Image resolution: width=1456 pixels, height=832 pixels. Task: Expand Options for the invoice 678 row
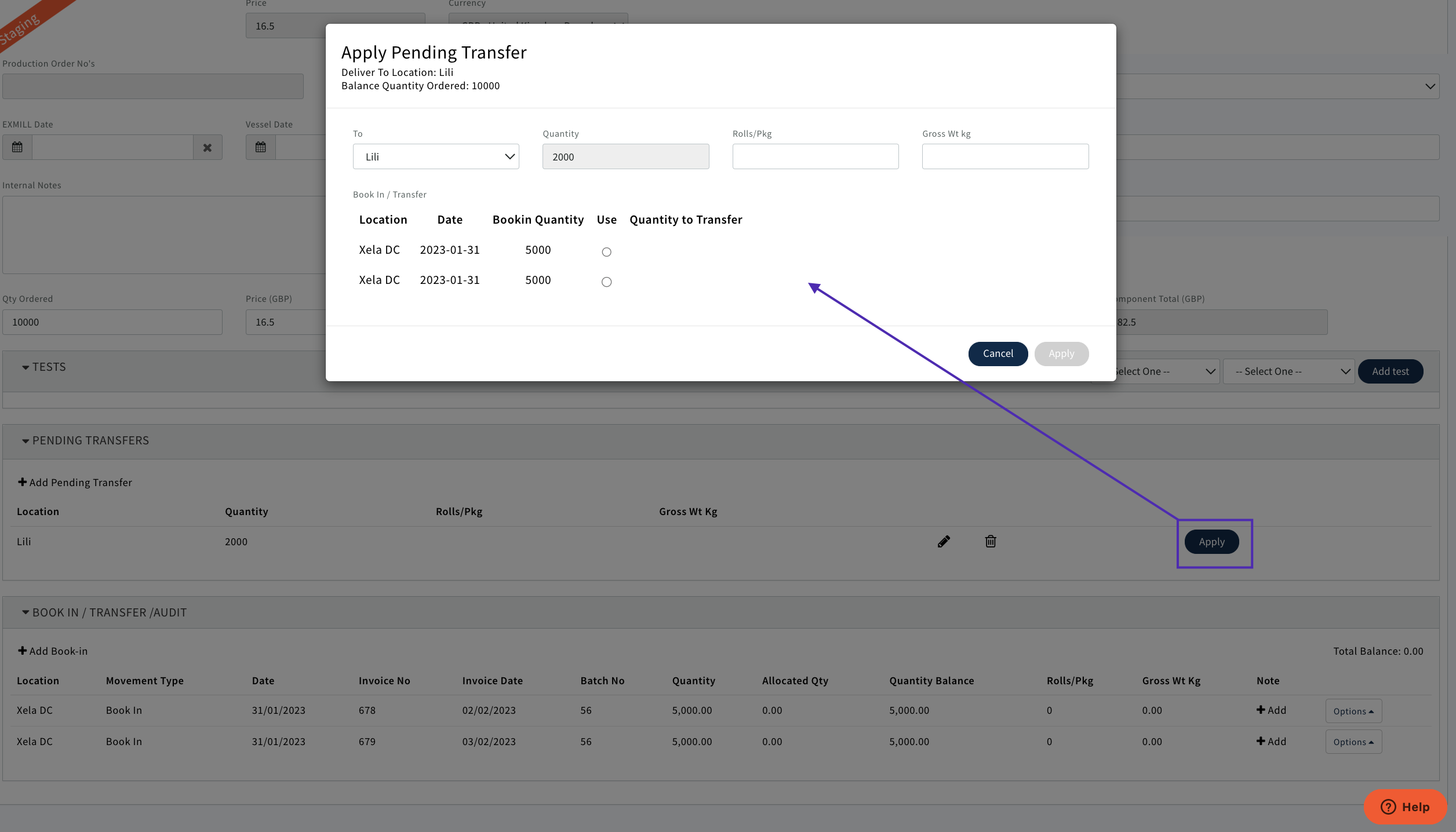pos(1353,711)
